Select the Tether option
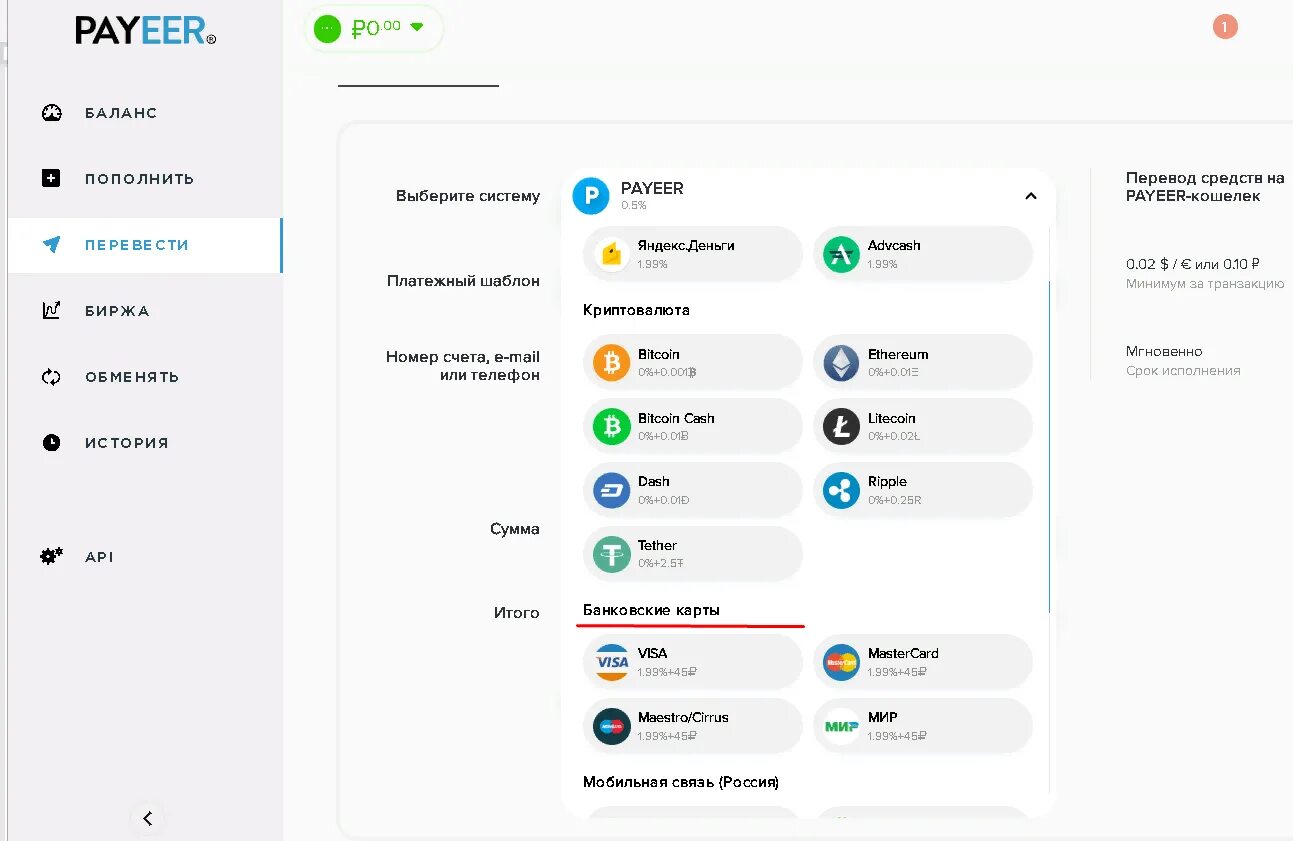This screenshot has width=1293, height=841. pos(693,554)
